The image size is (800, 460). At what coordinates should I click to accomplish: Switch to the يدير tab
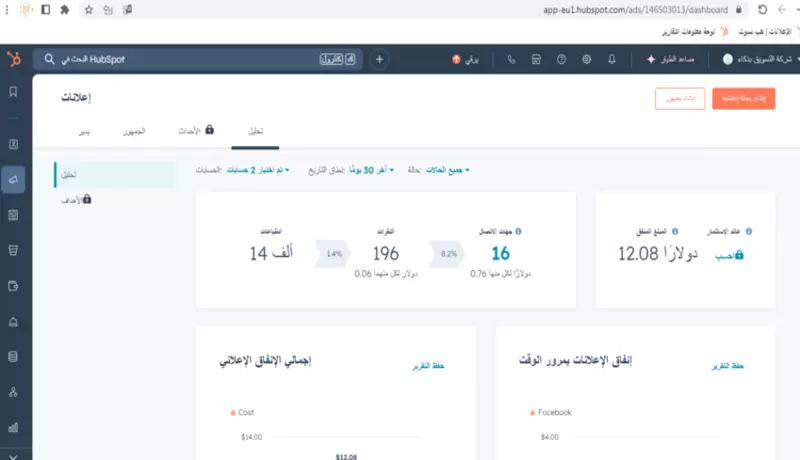[x=84, y=132]
